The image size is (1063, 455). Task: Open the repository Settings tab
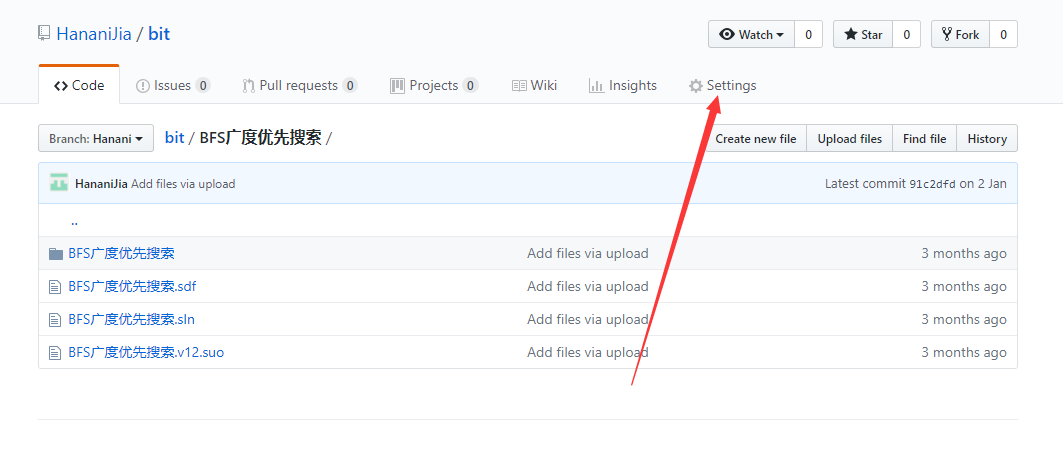tap(723, 85)
